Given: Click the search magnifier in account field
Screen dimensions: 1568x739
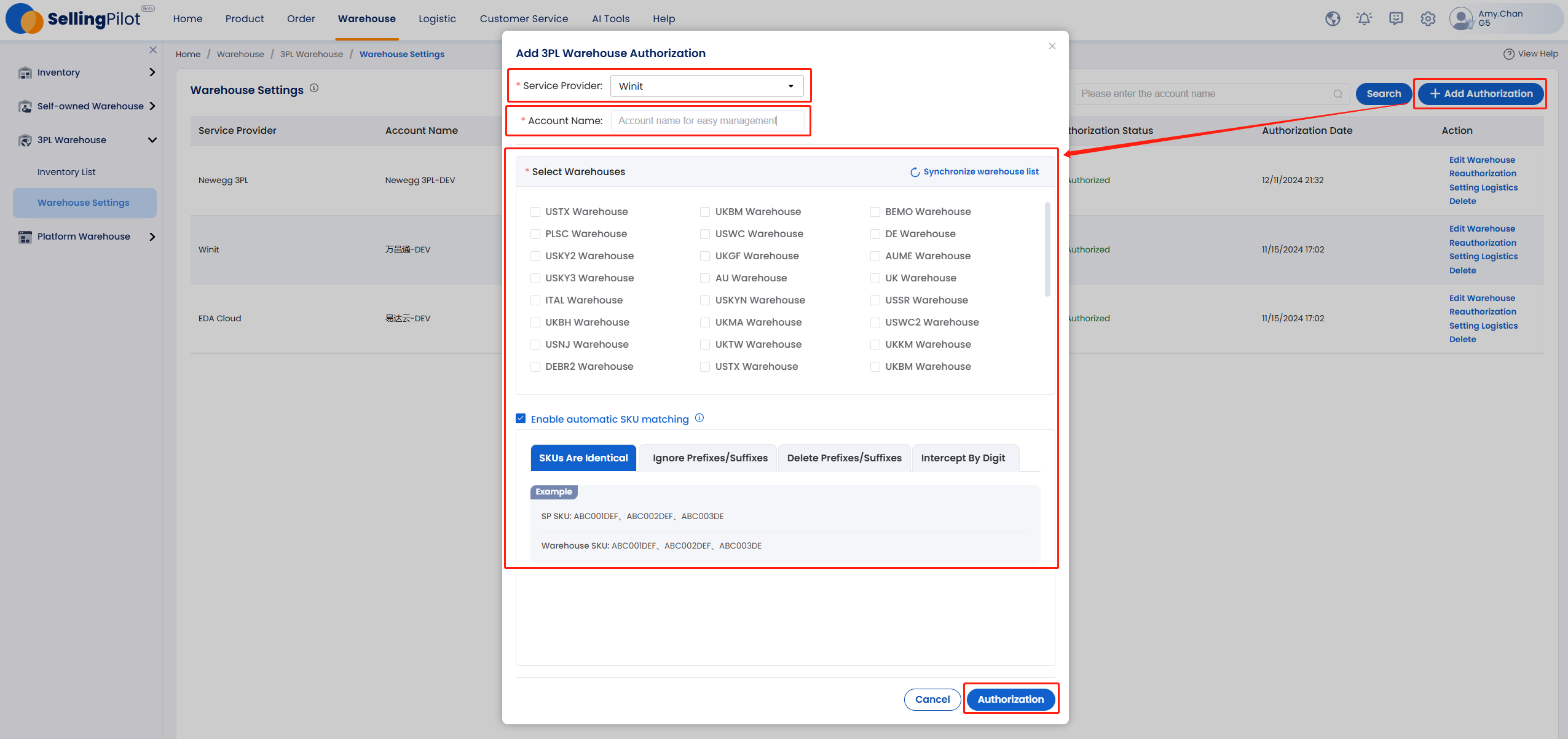Looking at the screenshot, I should [1338, 94].
